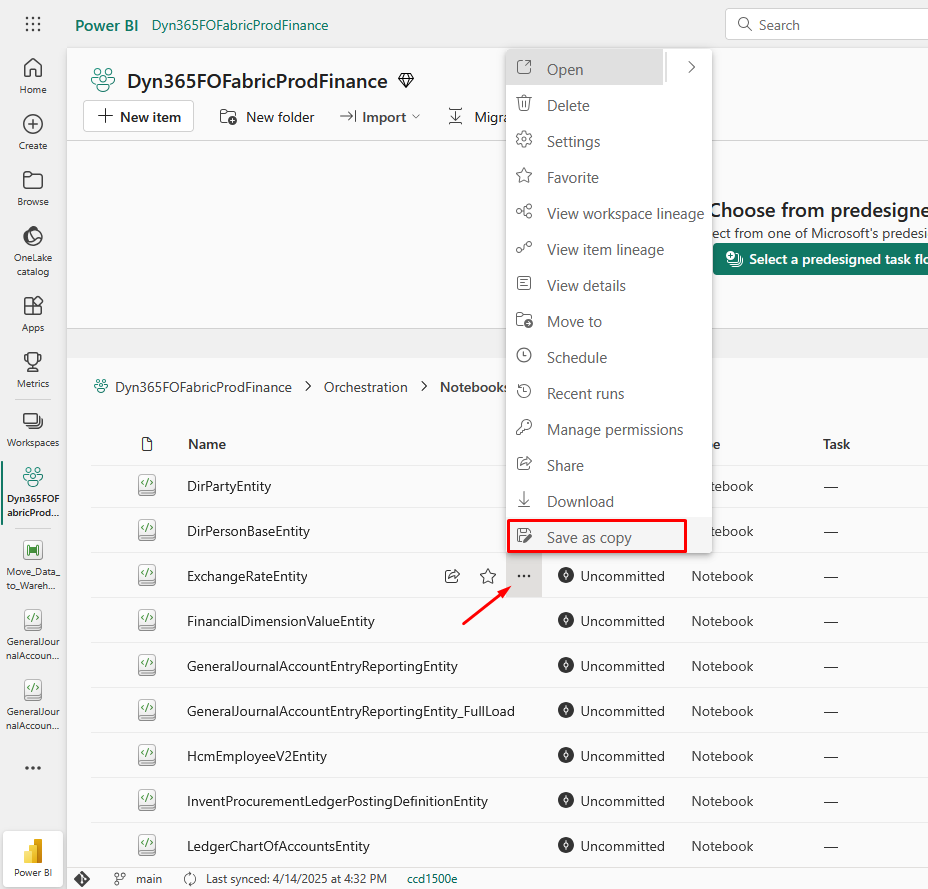The image size is (928, 889).
Task: Open the Dyn365FOFabricProdFinance header link
Action: coord(240,25)
